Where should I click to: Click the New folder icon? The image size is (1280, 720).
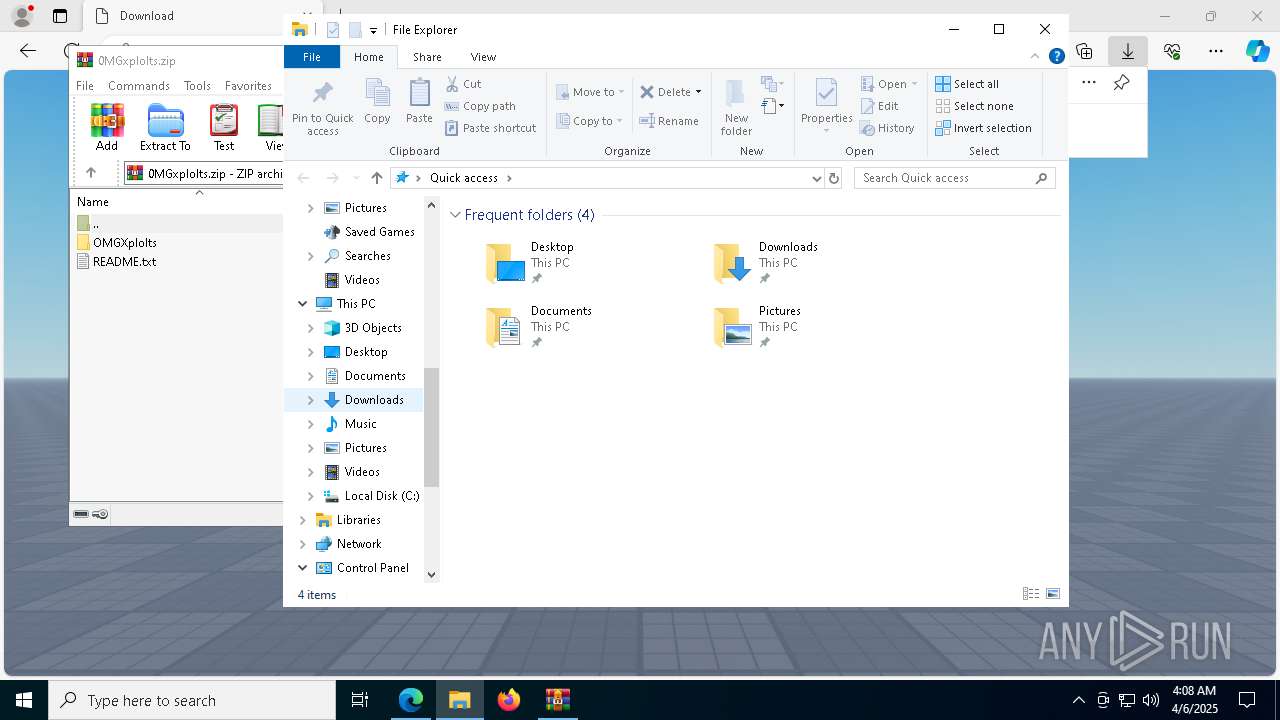pos(735,93)
